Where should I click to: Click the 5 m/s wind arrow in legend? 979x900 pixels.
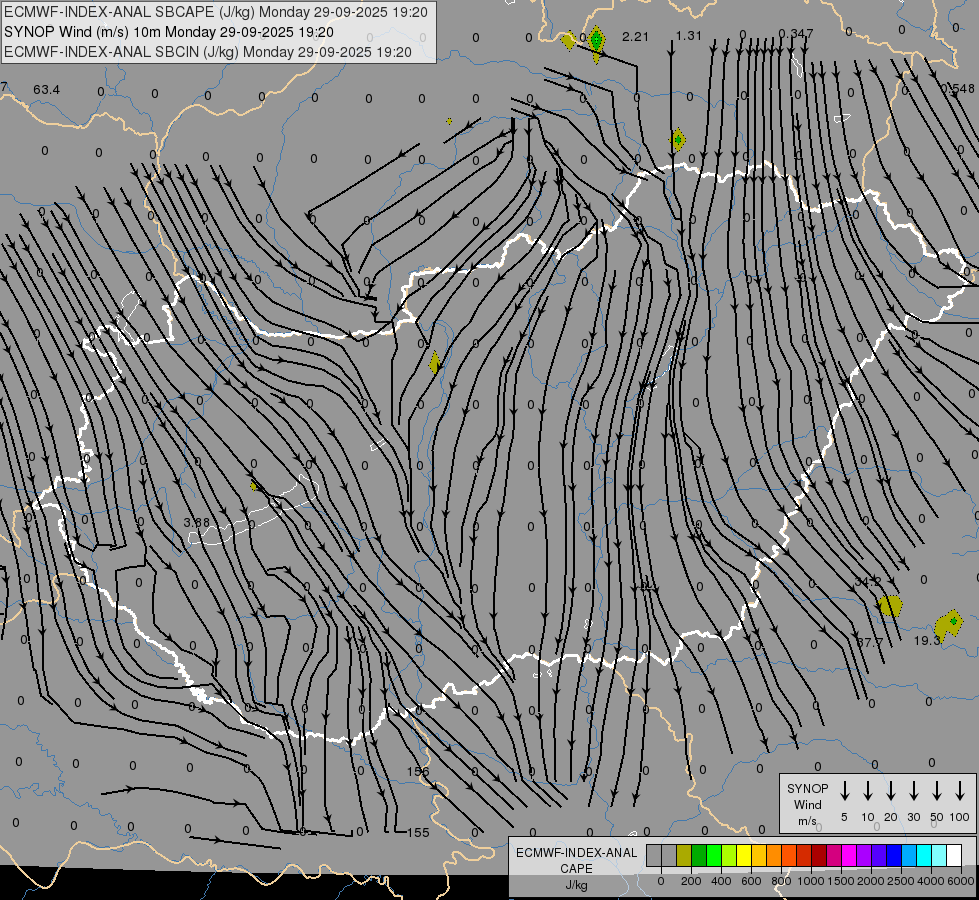click(845, 791)
